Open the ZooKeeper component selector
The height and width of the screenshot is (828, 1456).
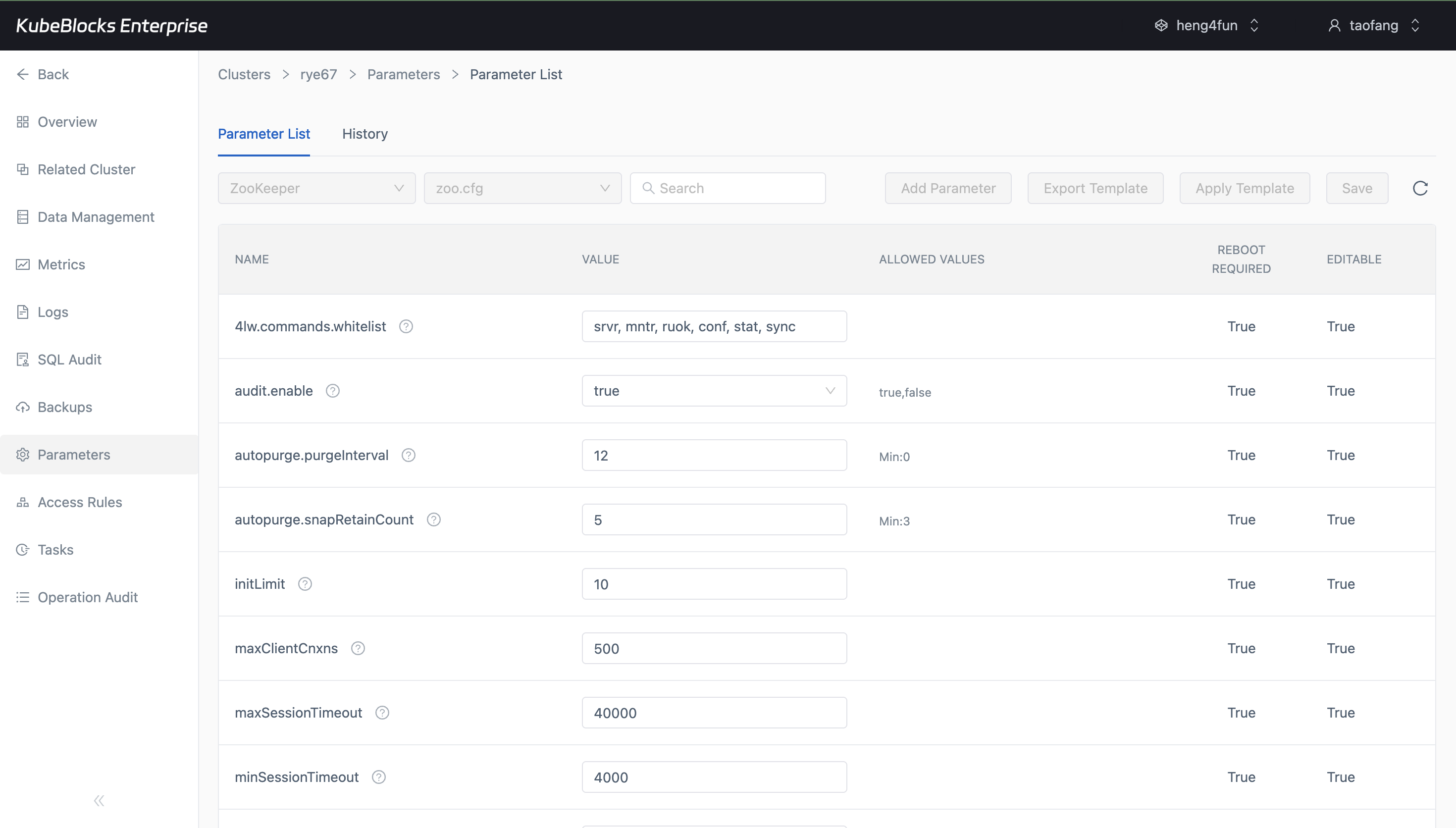(x=316, y=188)
